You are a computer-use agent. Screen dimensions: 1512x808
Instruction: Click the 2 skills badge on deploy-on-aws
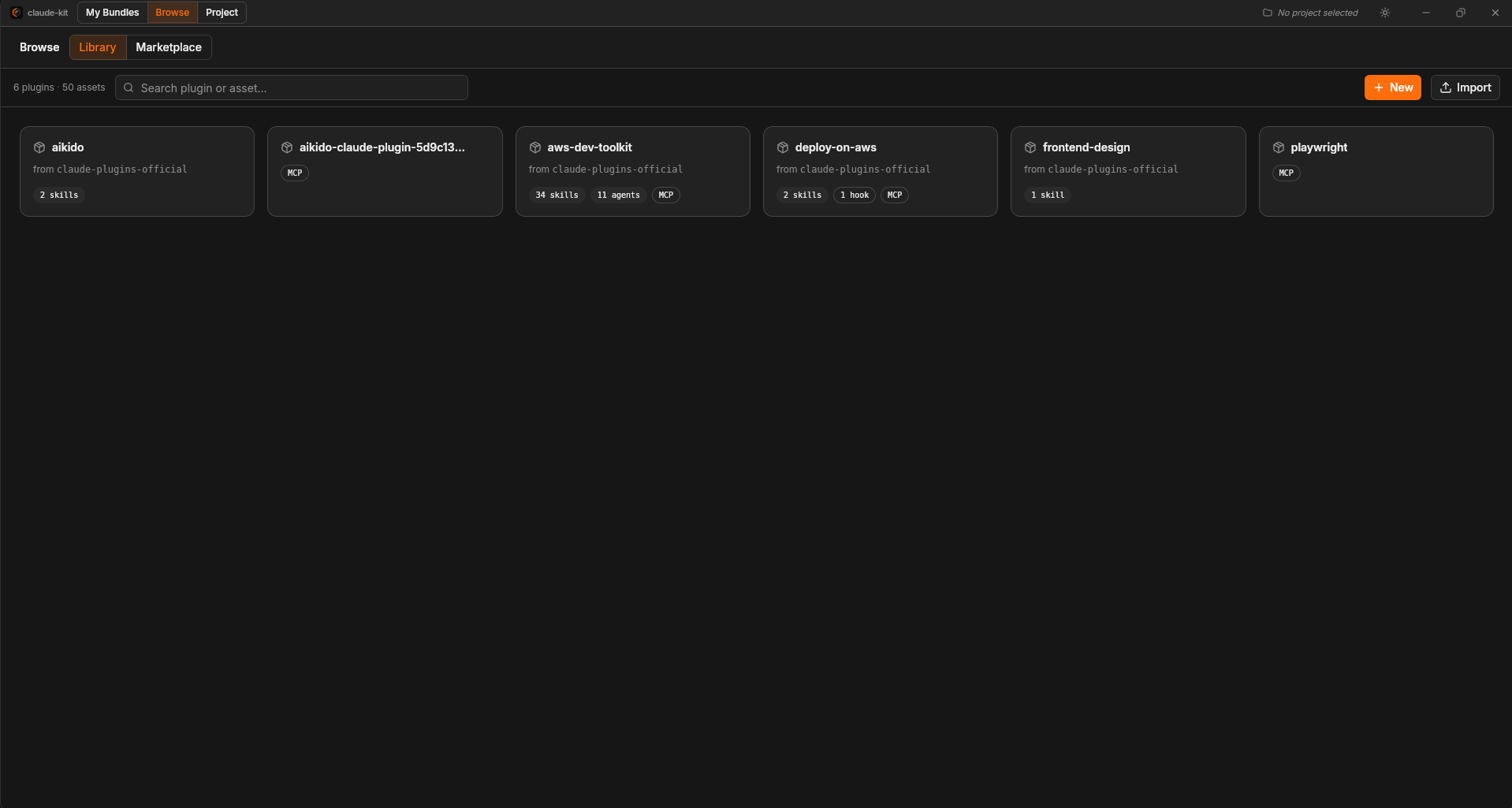click(x=803, y=195)
